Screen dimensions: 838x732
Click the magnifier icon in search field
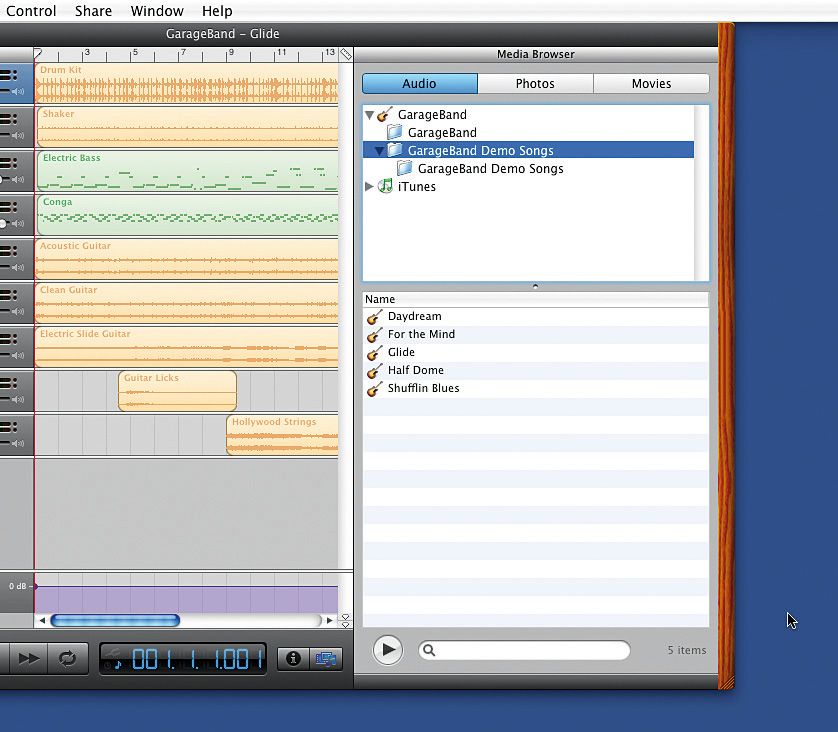(x=429, y=650)
